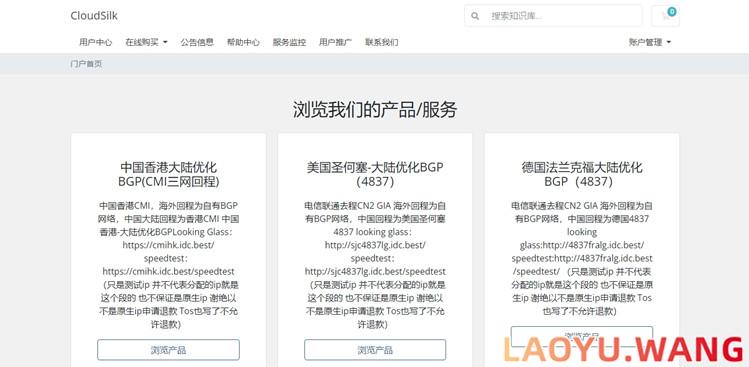Image resolution: width=749 pixels, height=367 pixels.
Task: Click the 中国香港大陆优化 BGP(CMI三网回程) title
Action: pyautogui.click(x=168, y=174)
